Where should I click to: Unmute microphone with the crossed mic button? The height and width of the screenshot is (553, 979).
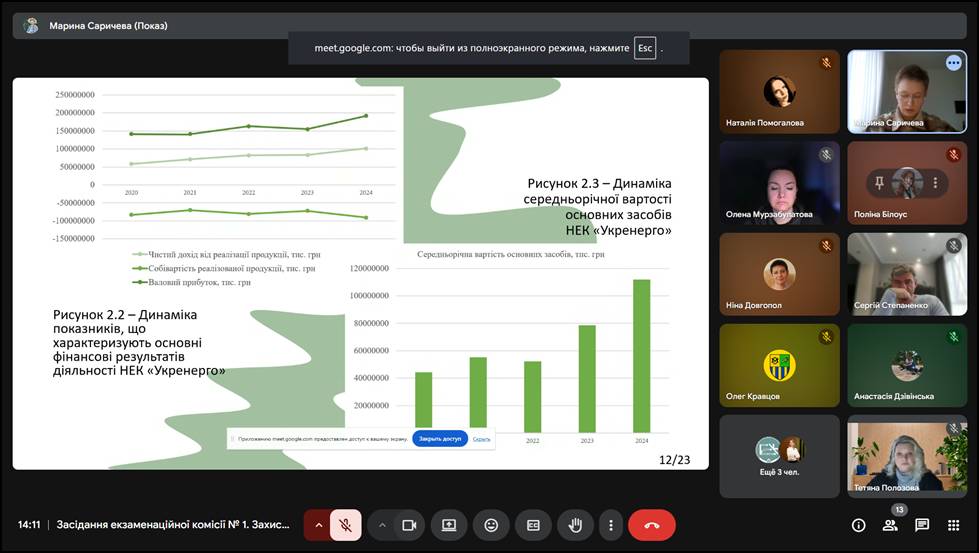coord(345,525)
